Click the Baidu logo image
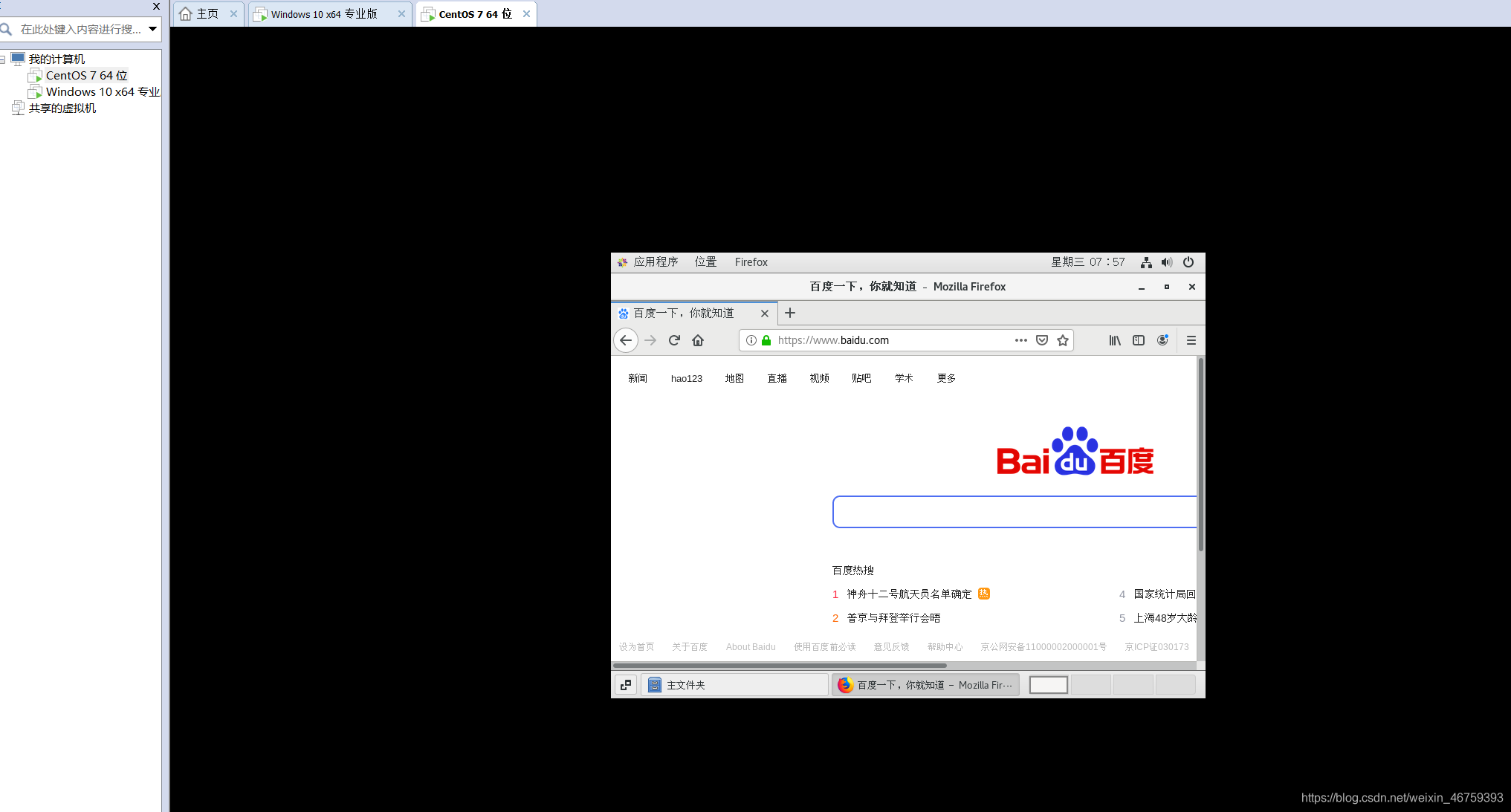 pos(1075,451)
